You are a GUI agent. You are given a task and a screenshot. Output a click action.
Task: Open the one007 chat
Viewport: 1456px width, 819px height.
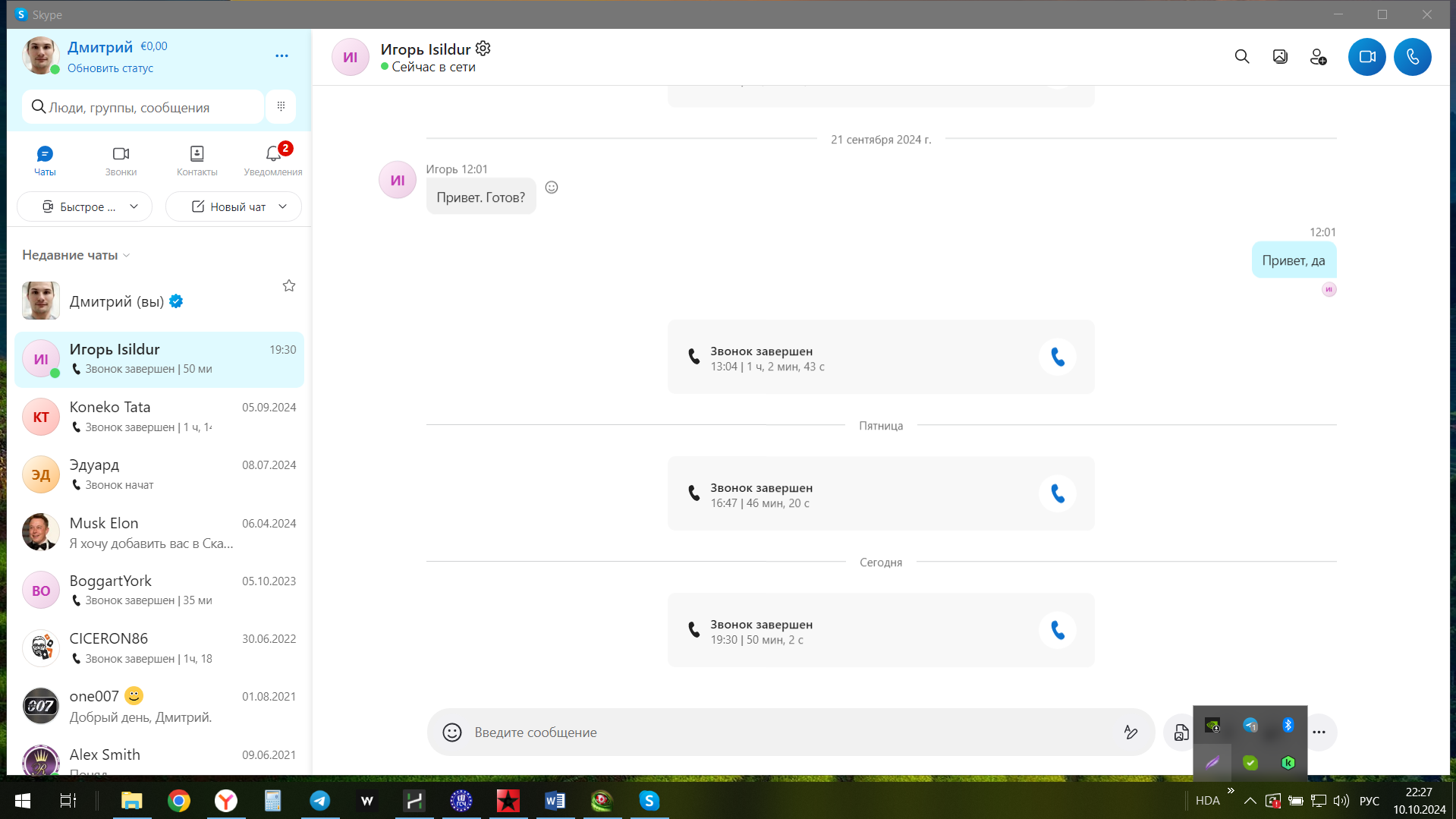[x=159, y=706]
